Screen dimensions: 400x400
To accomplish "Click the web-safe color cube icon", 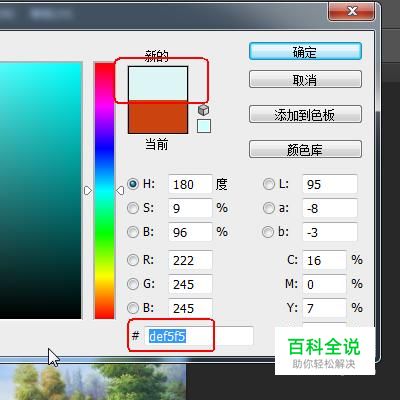I will coord(203,110).
